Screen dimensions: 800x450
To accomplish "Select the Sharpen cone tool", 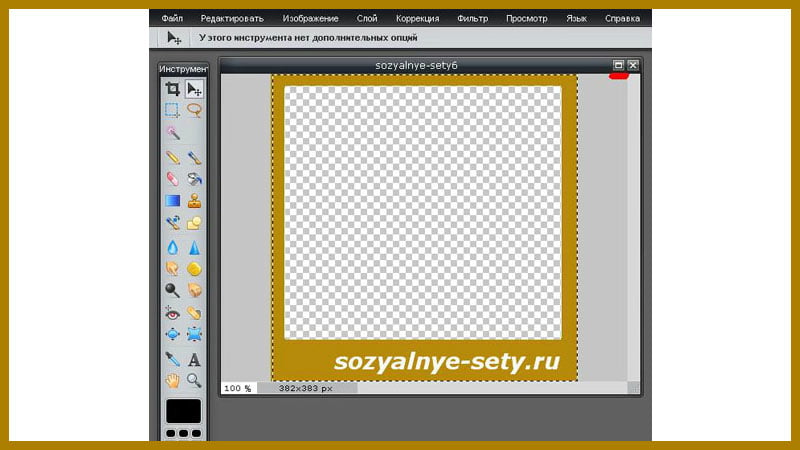I will (194, 247).
